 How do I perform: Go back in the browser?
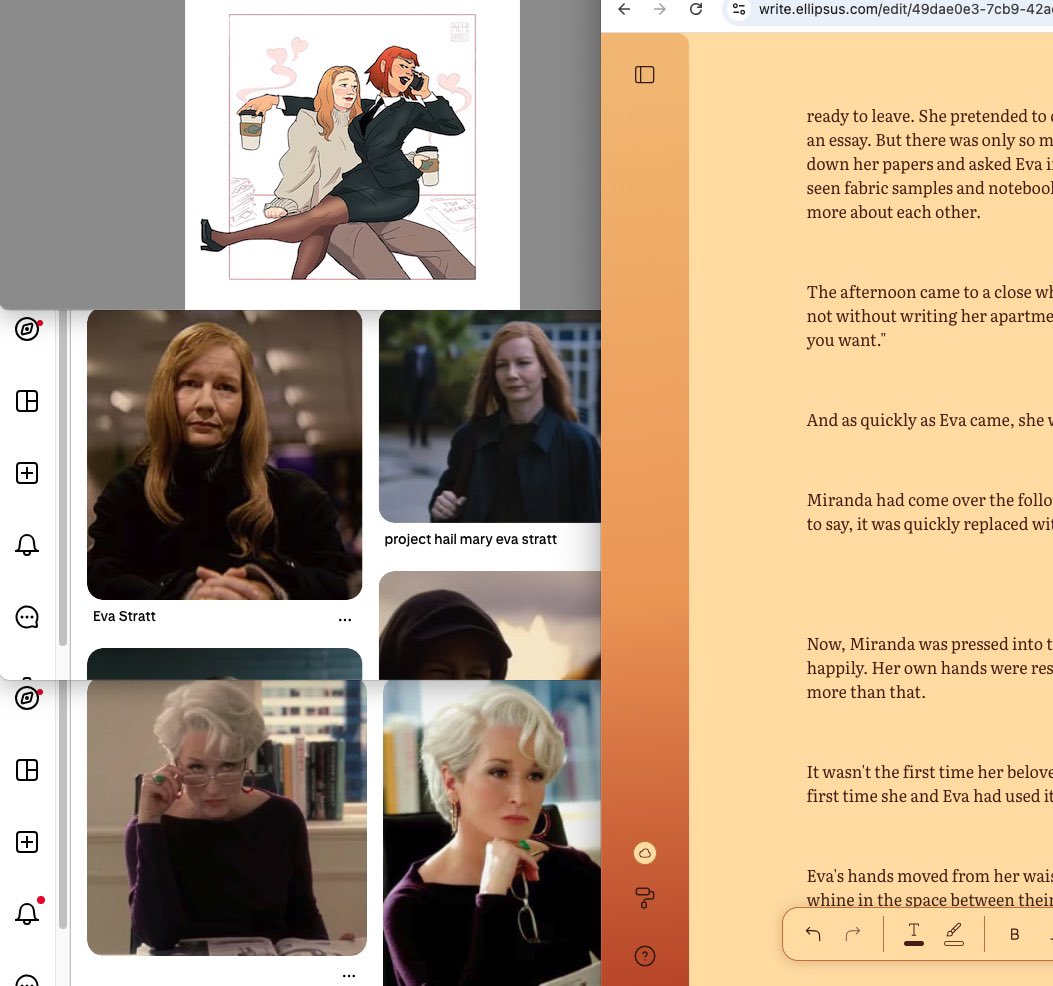(x=625, y=9)
